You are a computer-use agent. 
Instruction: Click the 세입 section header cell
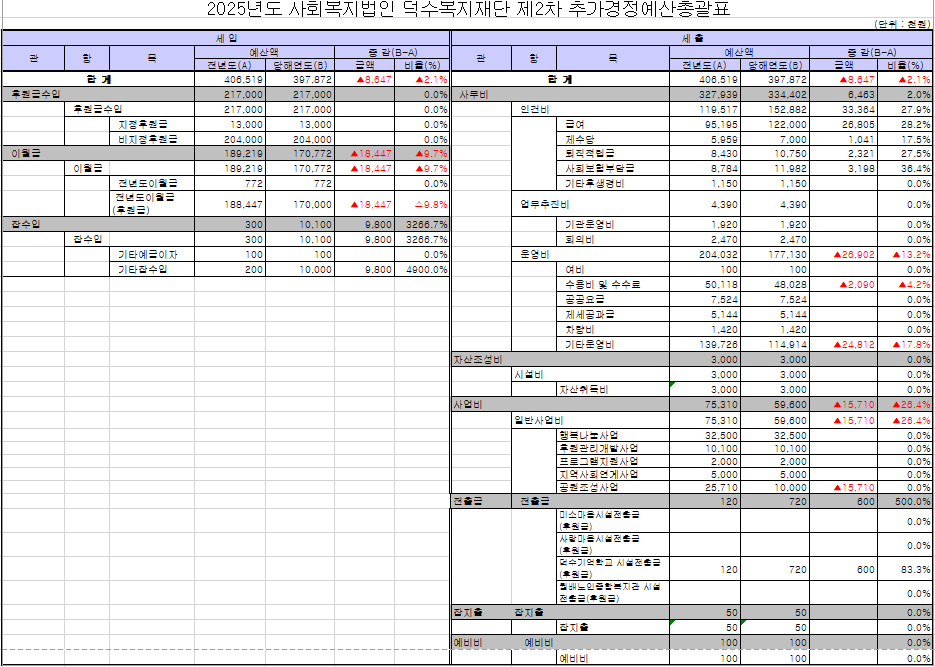click(x=225, y=37)
